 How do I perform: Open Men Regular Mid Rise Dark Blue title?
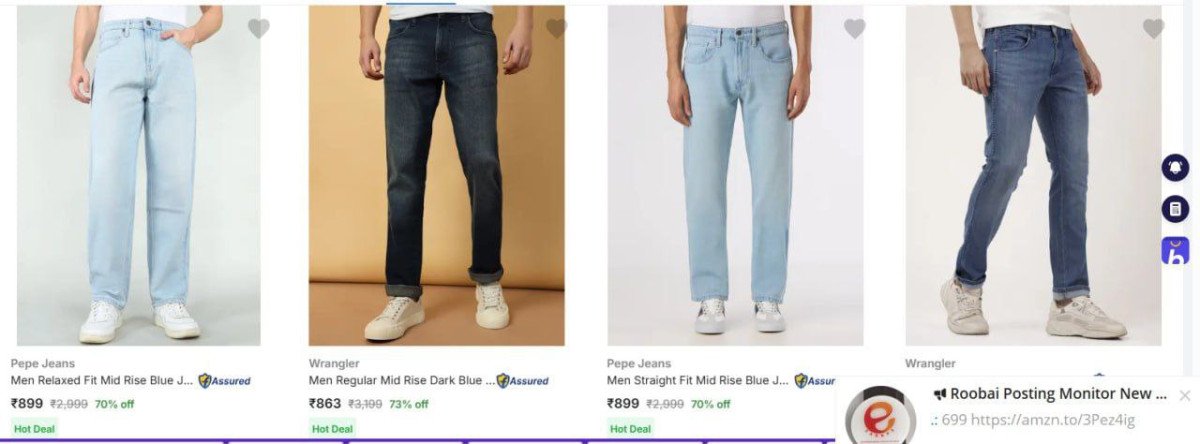coord(401,380)
